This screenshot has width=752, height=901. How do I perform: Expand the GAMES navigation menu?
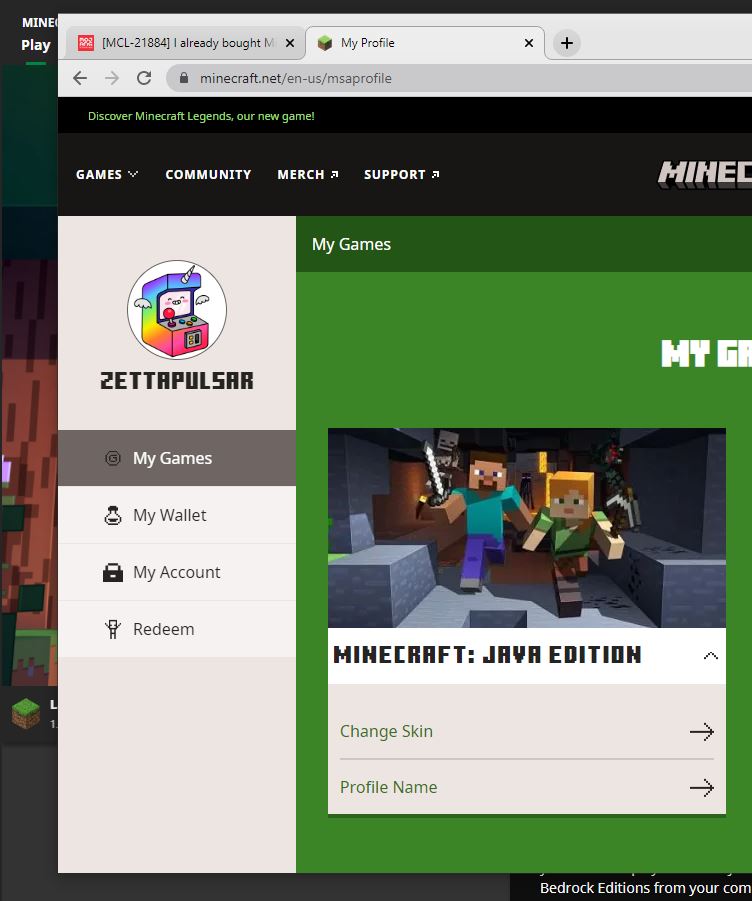107,174
